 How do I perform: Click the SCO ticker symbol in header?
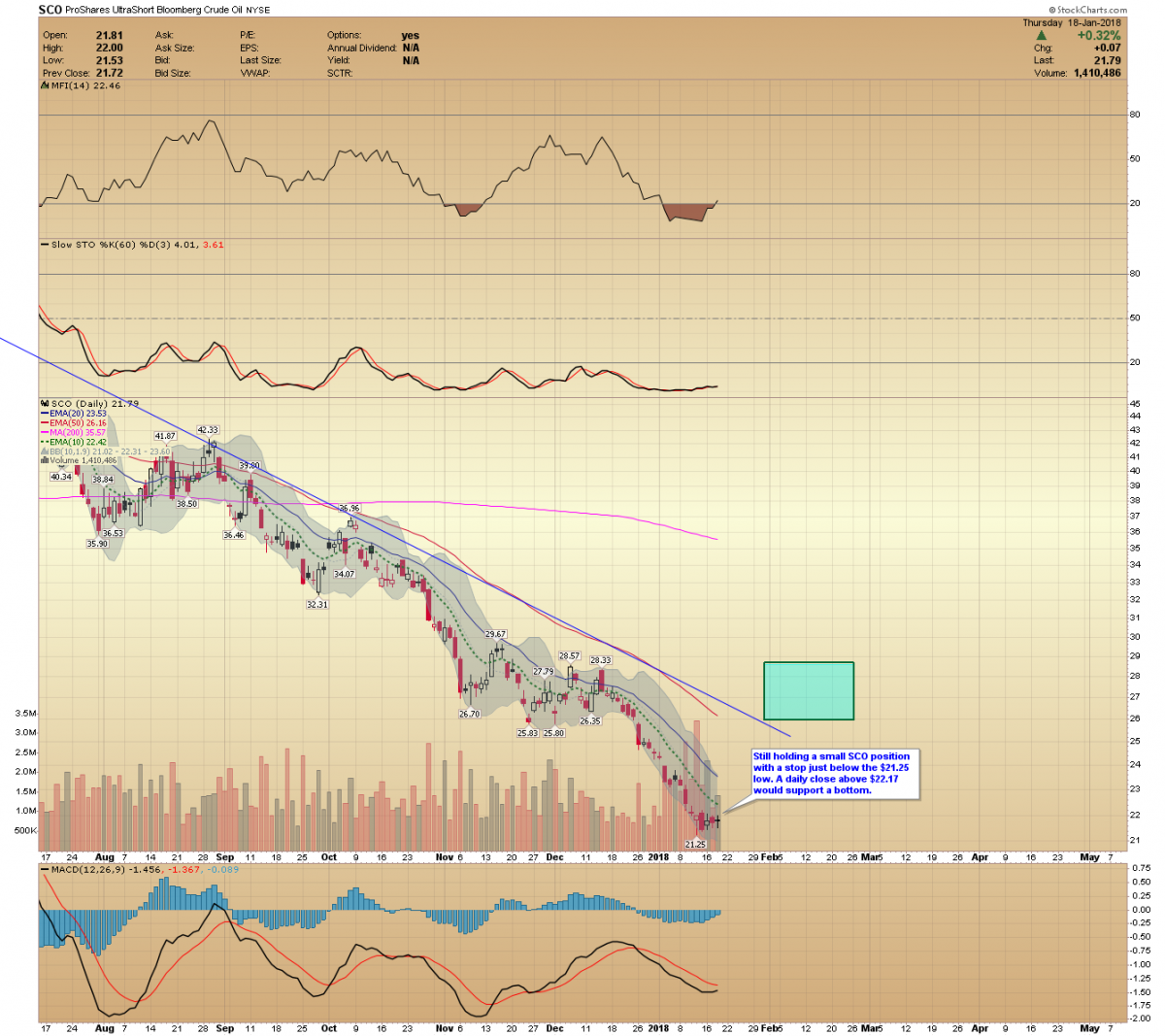[x=50, y=10]
